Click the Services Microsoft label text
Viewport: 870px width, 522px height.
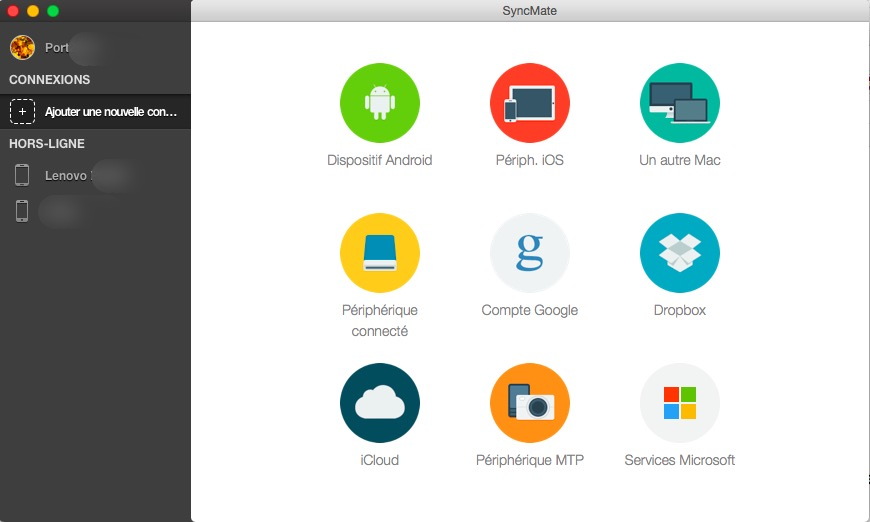[x=679, y=460]
